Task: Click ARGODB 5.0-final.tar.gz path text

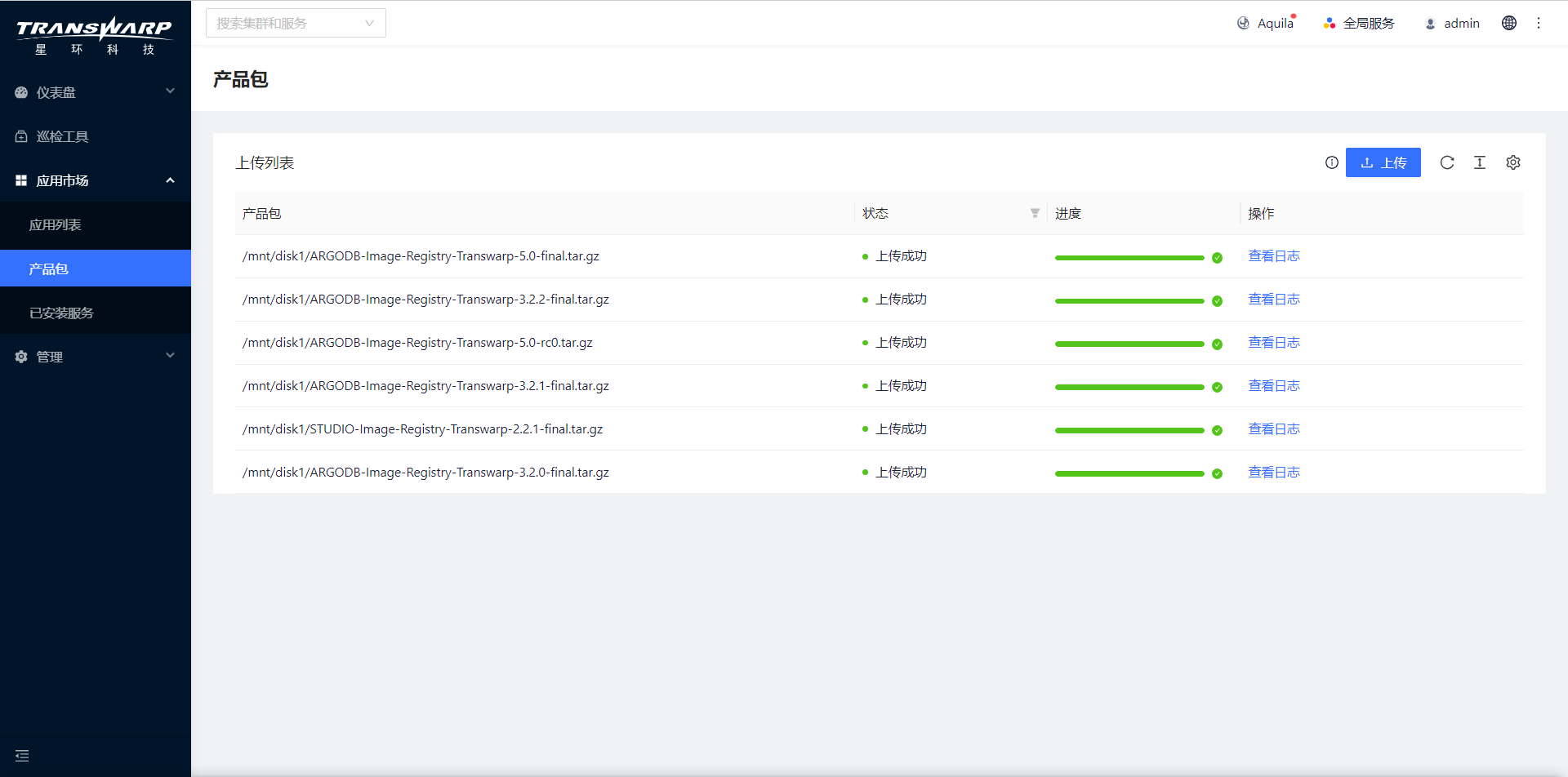Action: point(421,256)
